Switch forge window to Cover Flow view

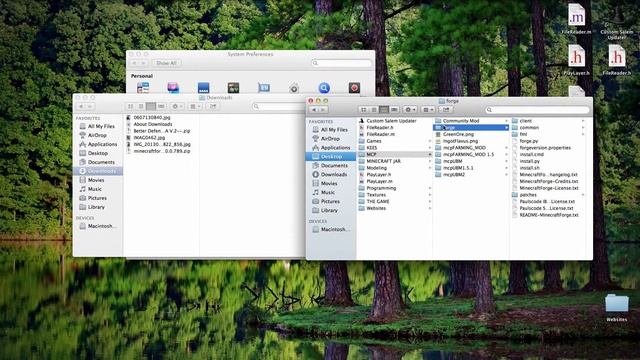(394, 109)
